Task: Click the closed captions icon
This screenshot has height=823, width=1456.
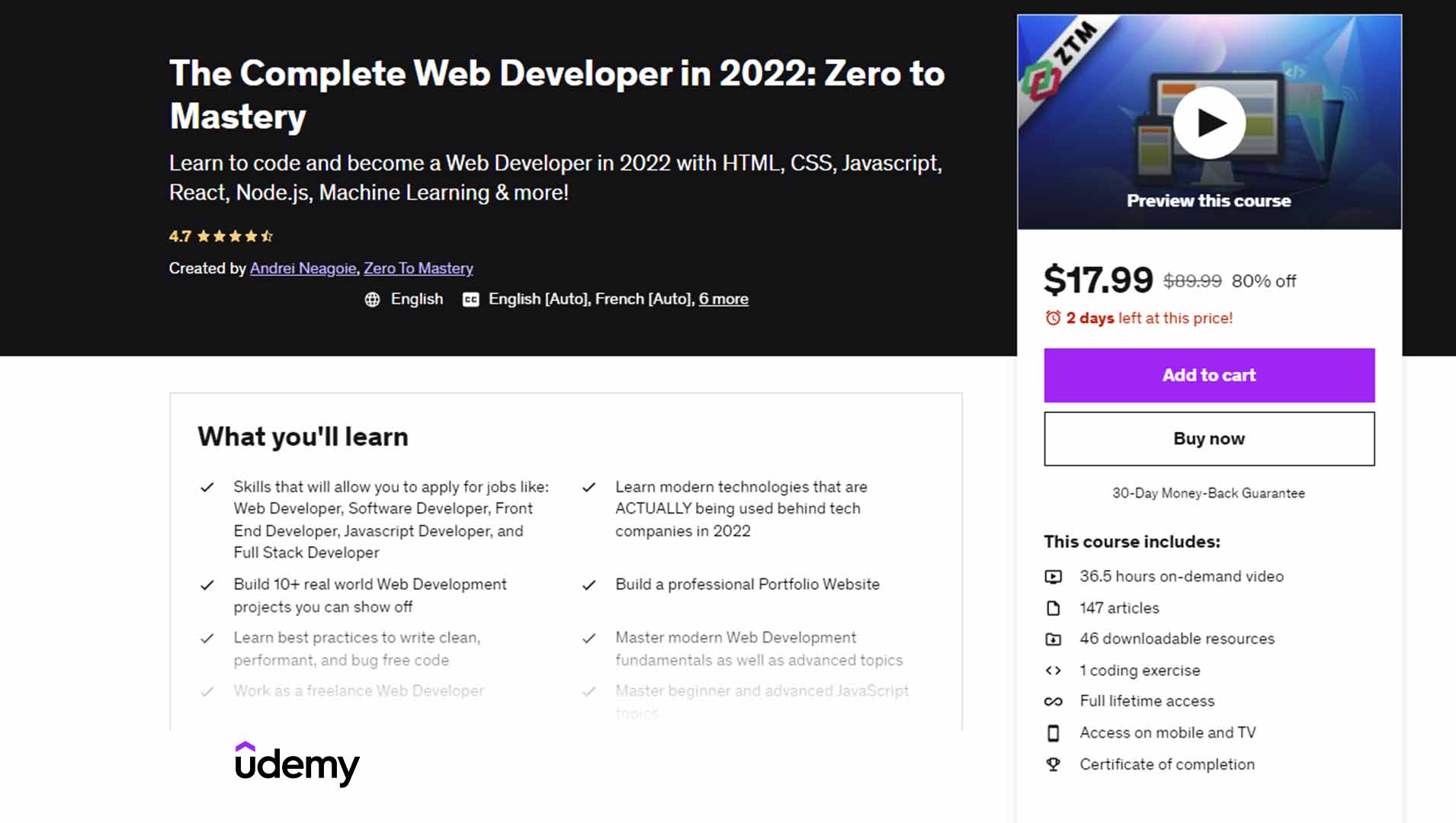Action: pos(471,299)
